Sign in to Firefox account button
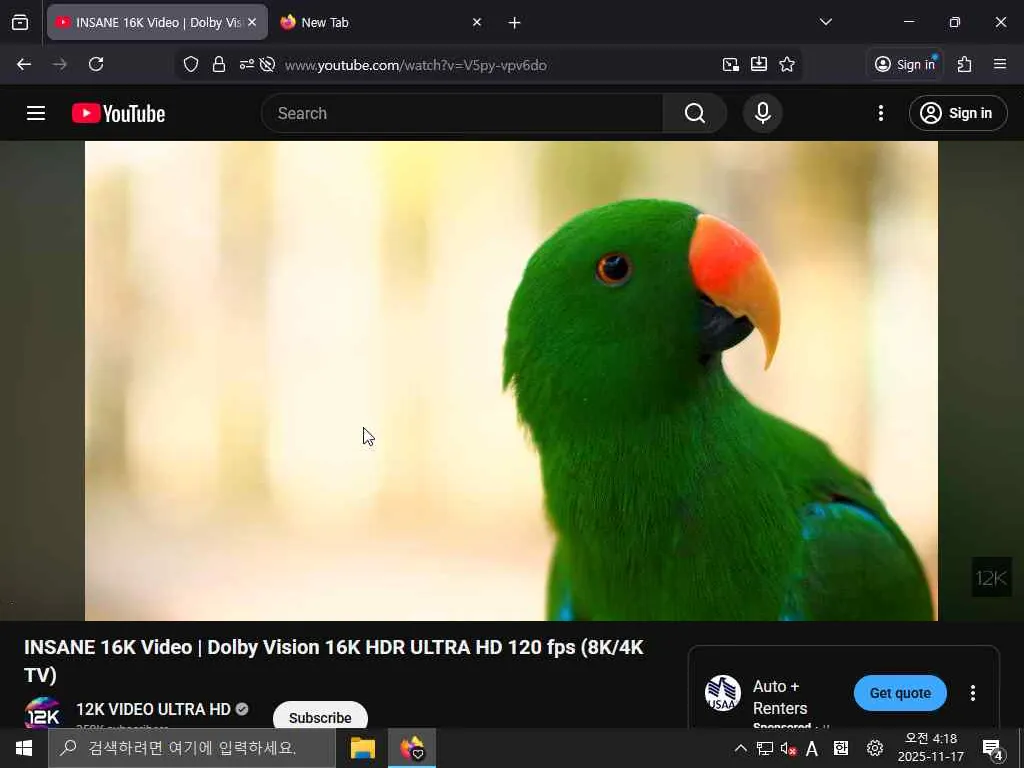 (x=905, y=64)
